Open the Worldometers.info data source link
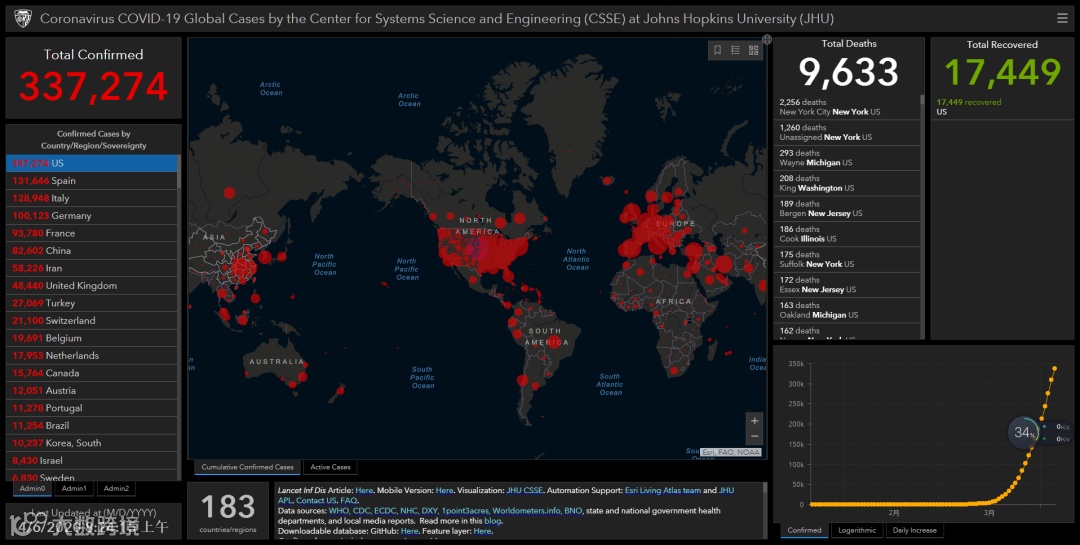The image size is (1080, 545). pyautogui.click(x=526, y=511)
